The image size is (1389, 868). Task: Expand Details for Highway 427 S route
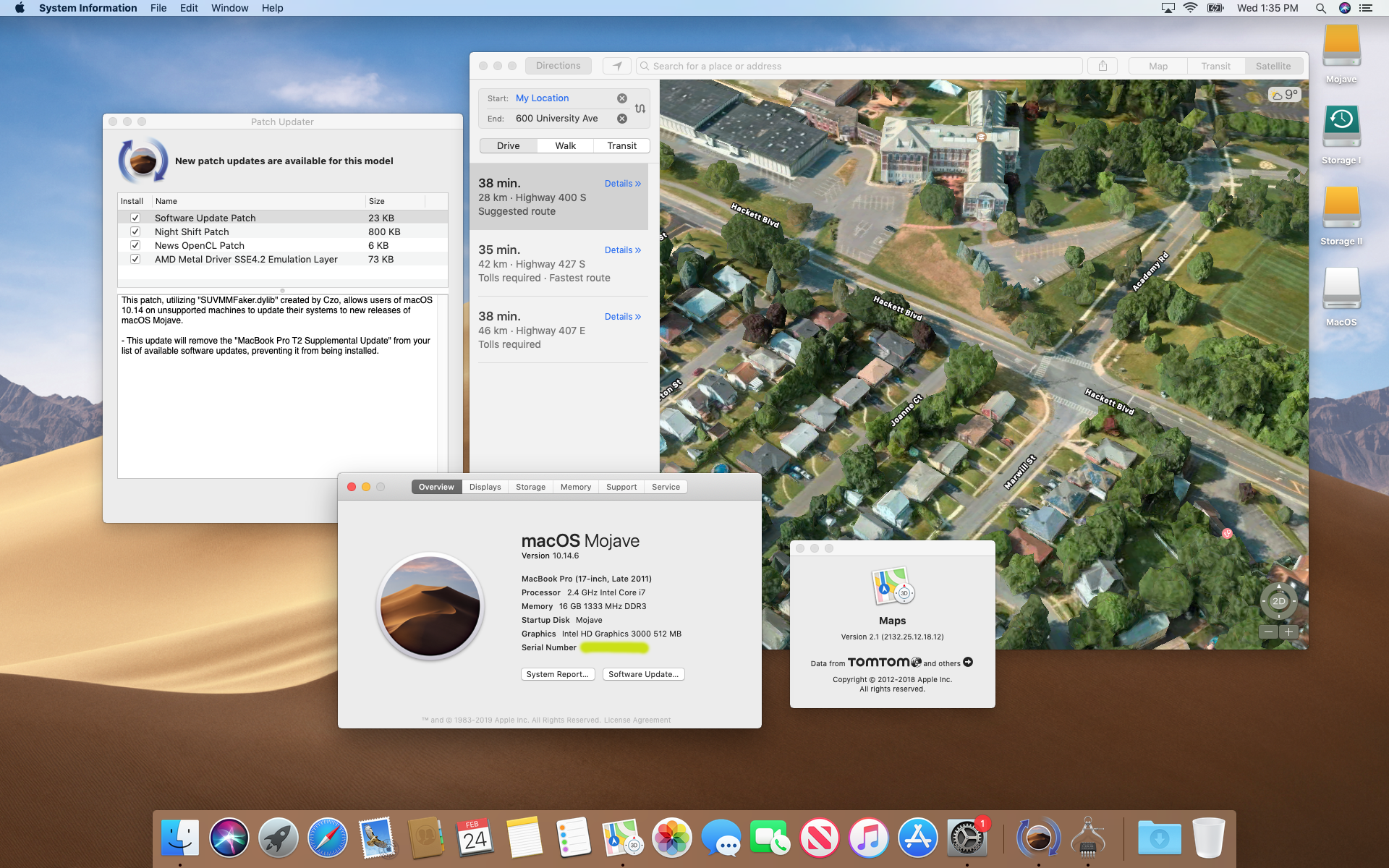pos(622,250)
